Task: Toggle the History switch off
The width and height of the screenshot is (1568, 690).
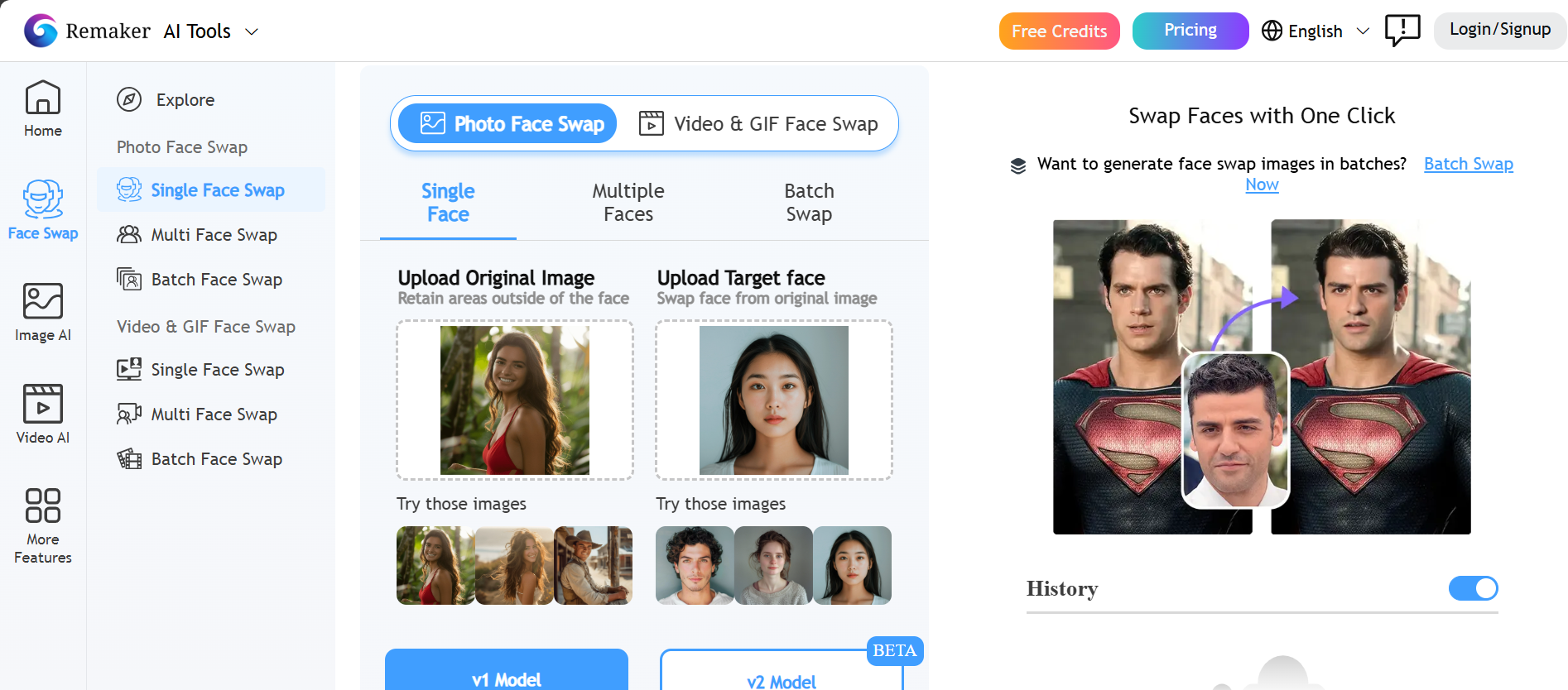Action: click(x=1473, y=588)
